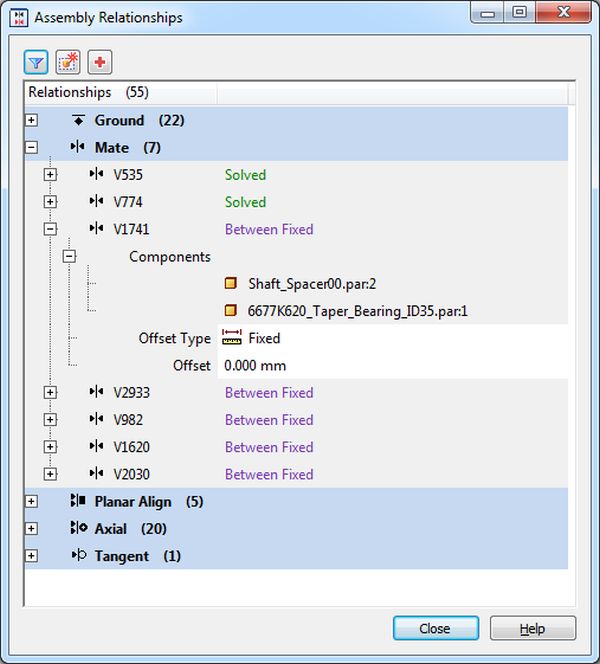Expand the V2030 mate node
This screenshot has height=664, width=600.
pos(50,474)
